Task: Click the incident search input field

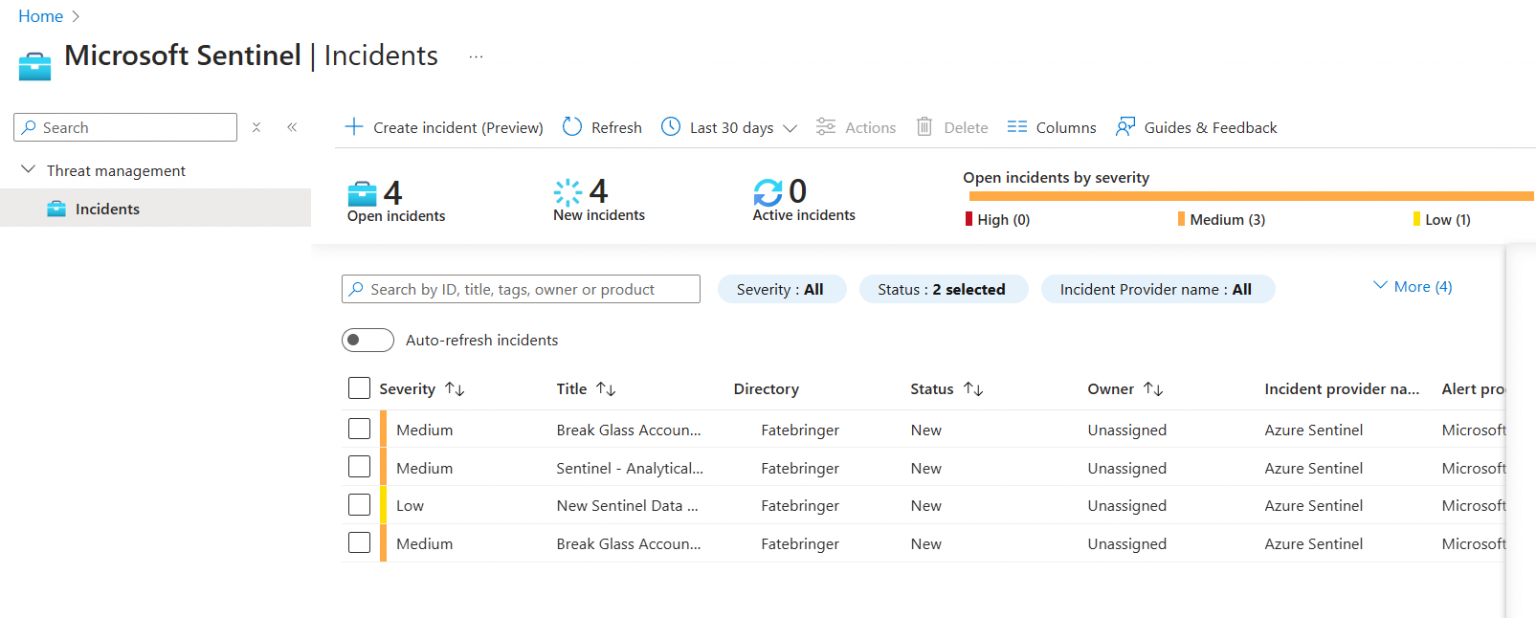Action: point(520,289)
